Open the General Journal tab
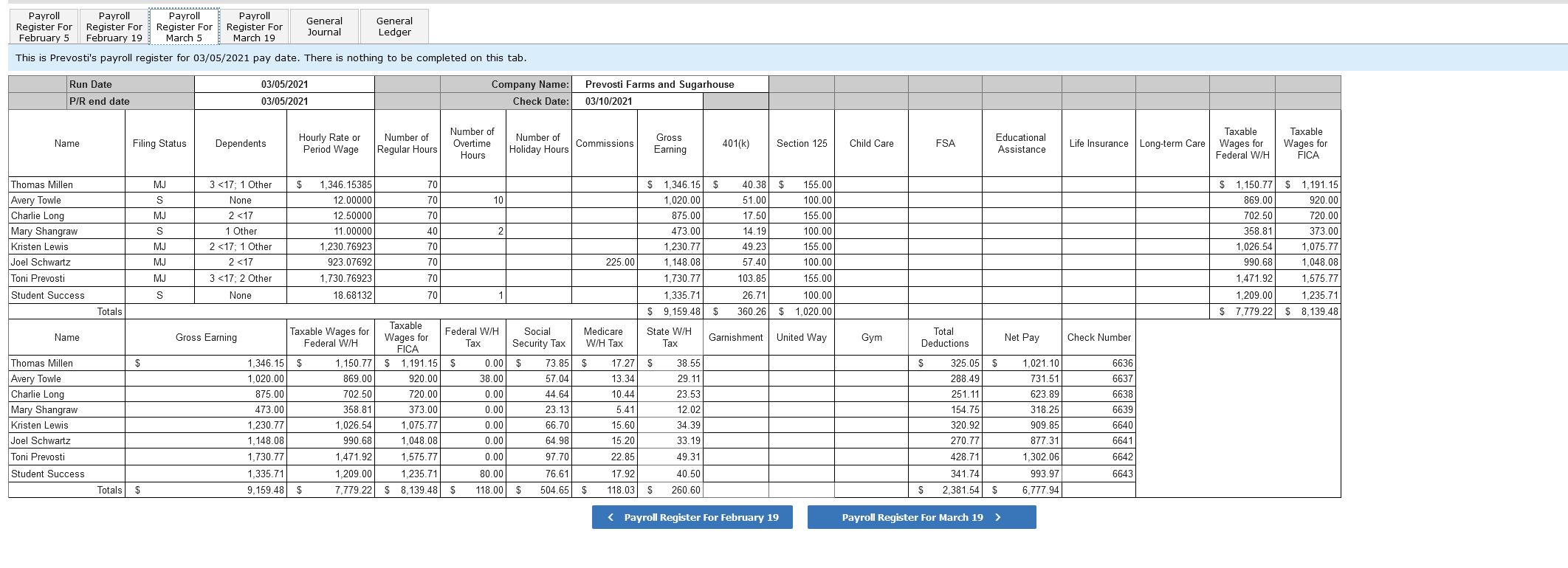1568x568 pixels. coord(325,27)
